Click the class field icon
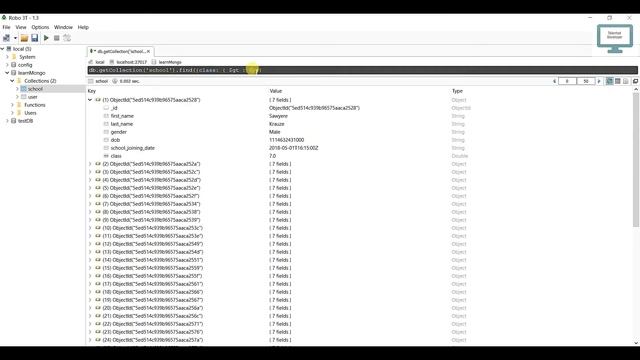 (x=106, y=156)
